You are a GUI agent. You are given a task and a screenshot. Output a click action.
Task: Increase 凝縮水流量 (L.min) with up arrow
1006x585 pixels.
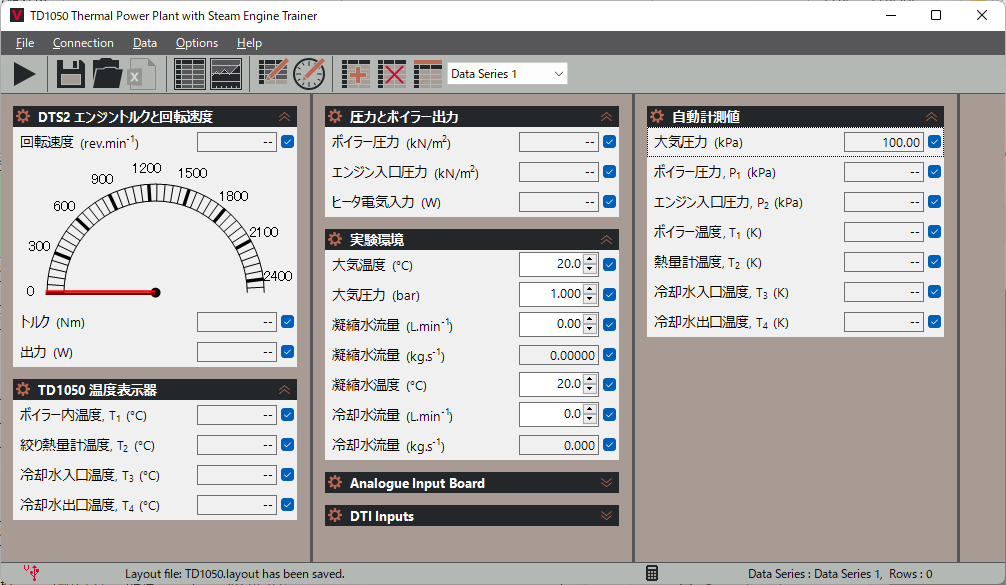(590, 319)
